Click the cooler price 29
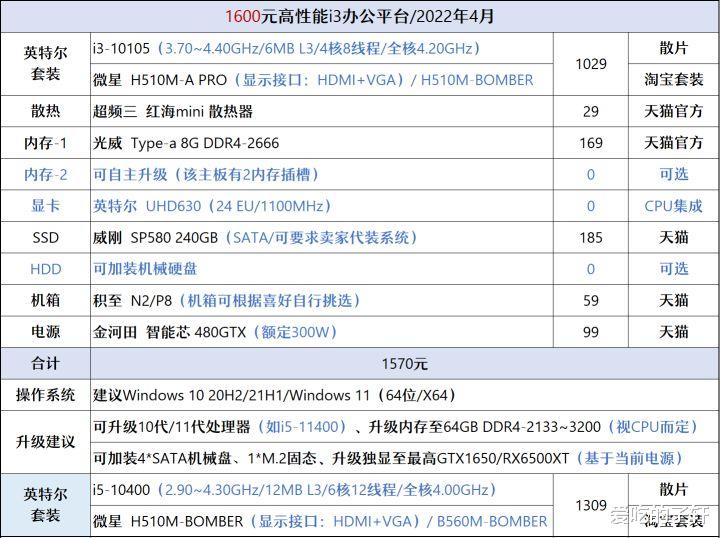This screenshot has width=720, height=538. (x=591, y=111)
